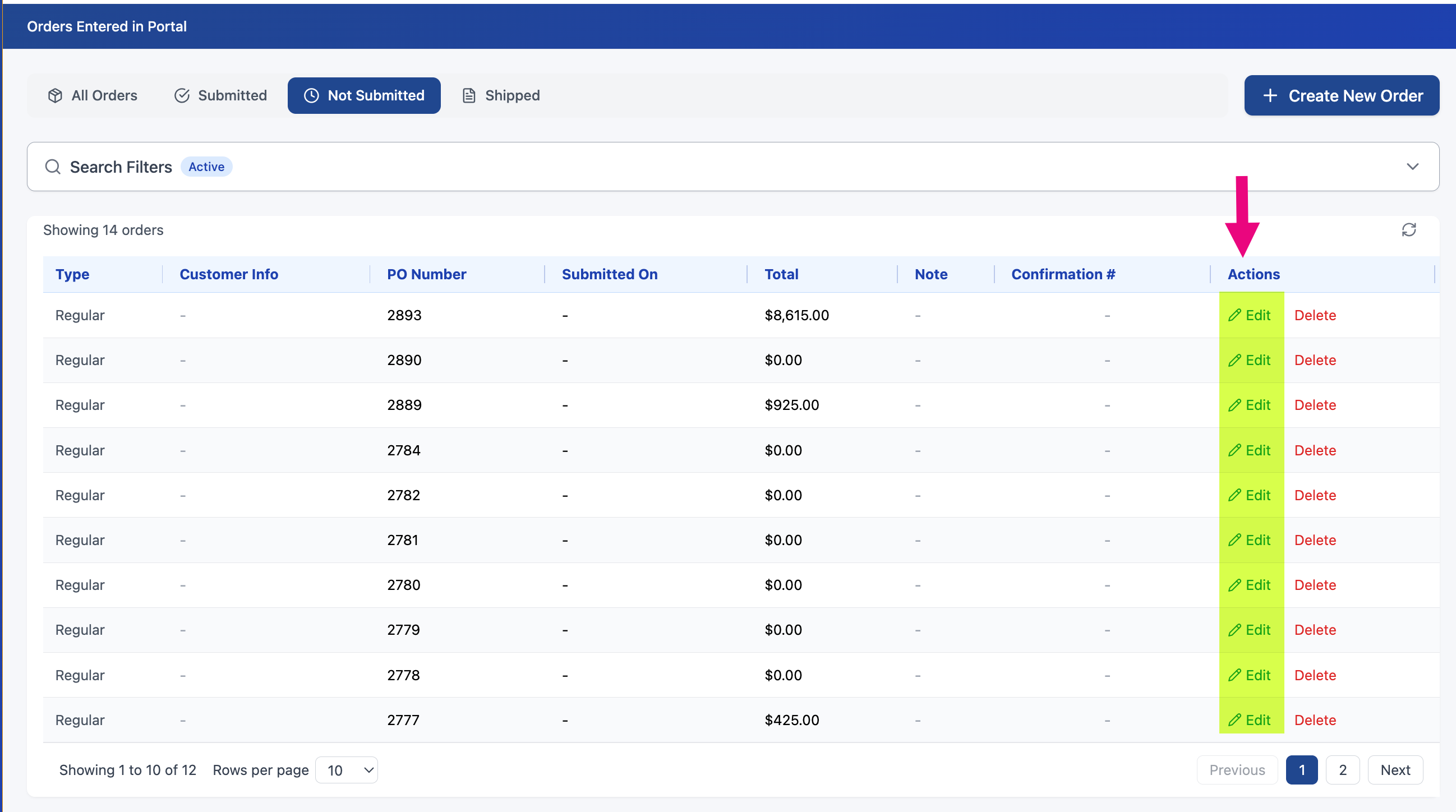
Task: Sort by the PO Number column header
Action: click(426, 274)
